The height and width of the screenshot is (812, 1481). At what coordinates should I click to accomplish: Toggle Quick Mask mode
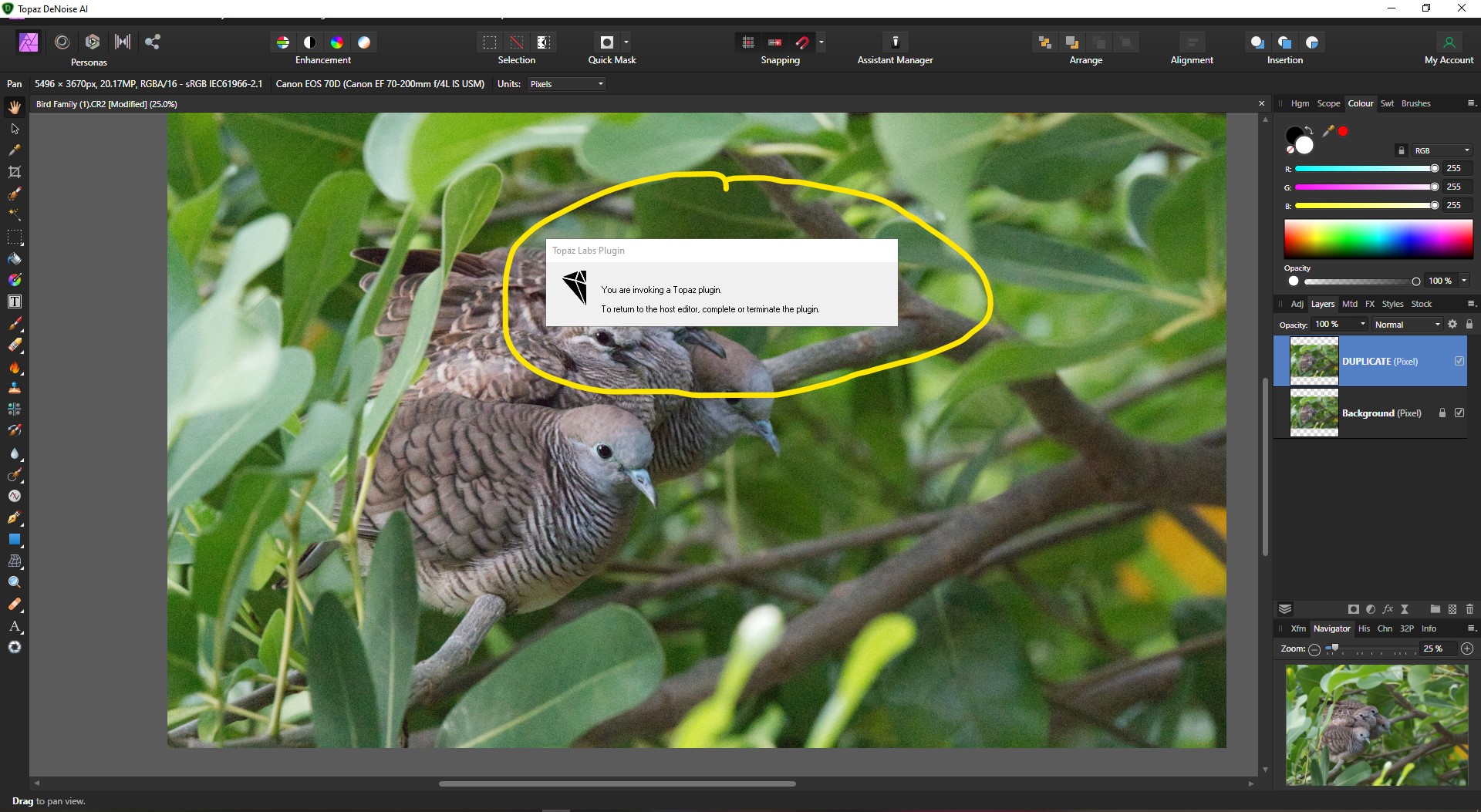coord(607,42)
